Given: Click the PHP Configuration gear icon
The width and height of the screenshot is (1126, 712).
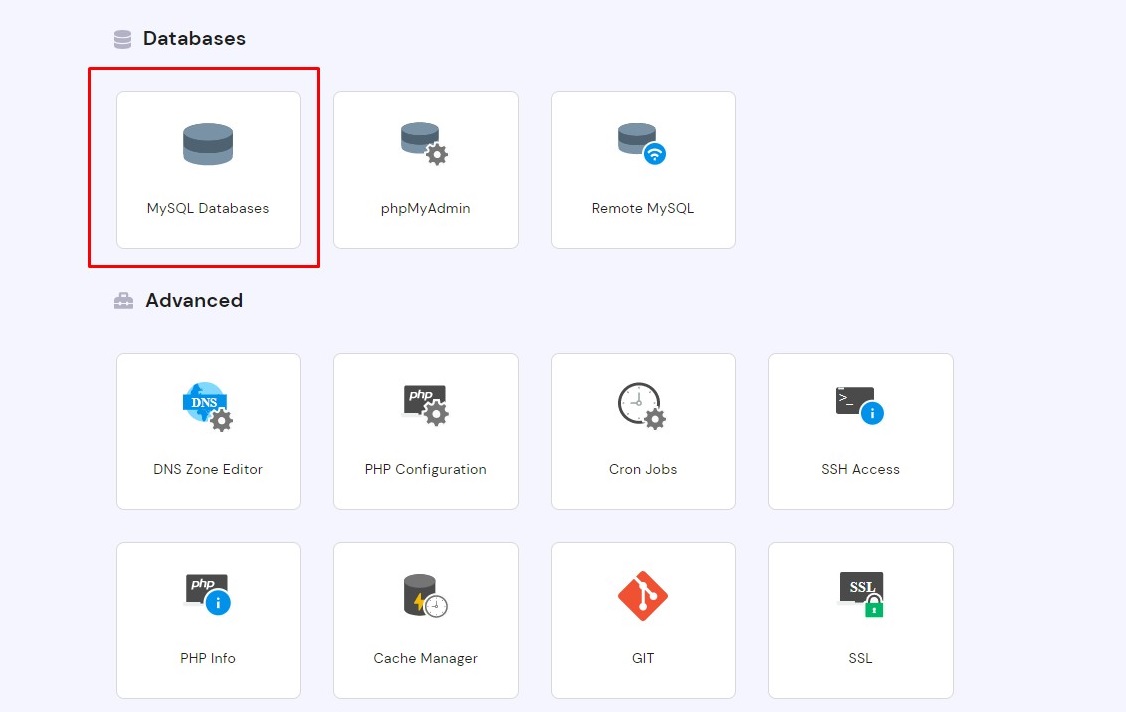Looking at the screenshot, I should (x=425, y=405).
